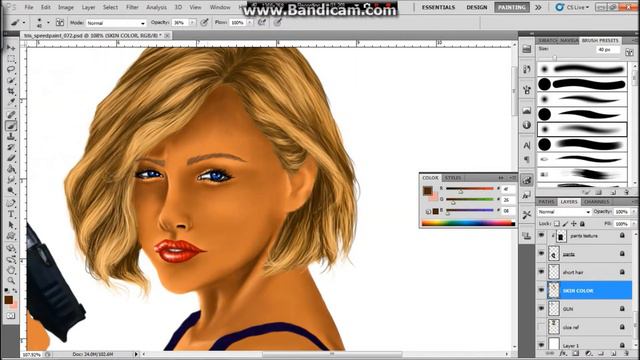Screen dimensions: 640x360
Task: Expand more workspaces chevron
Action: [538, 7]
